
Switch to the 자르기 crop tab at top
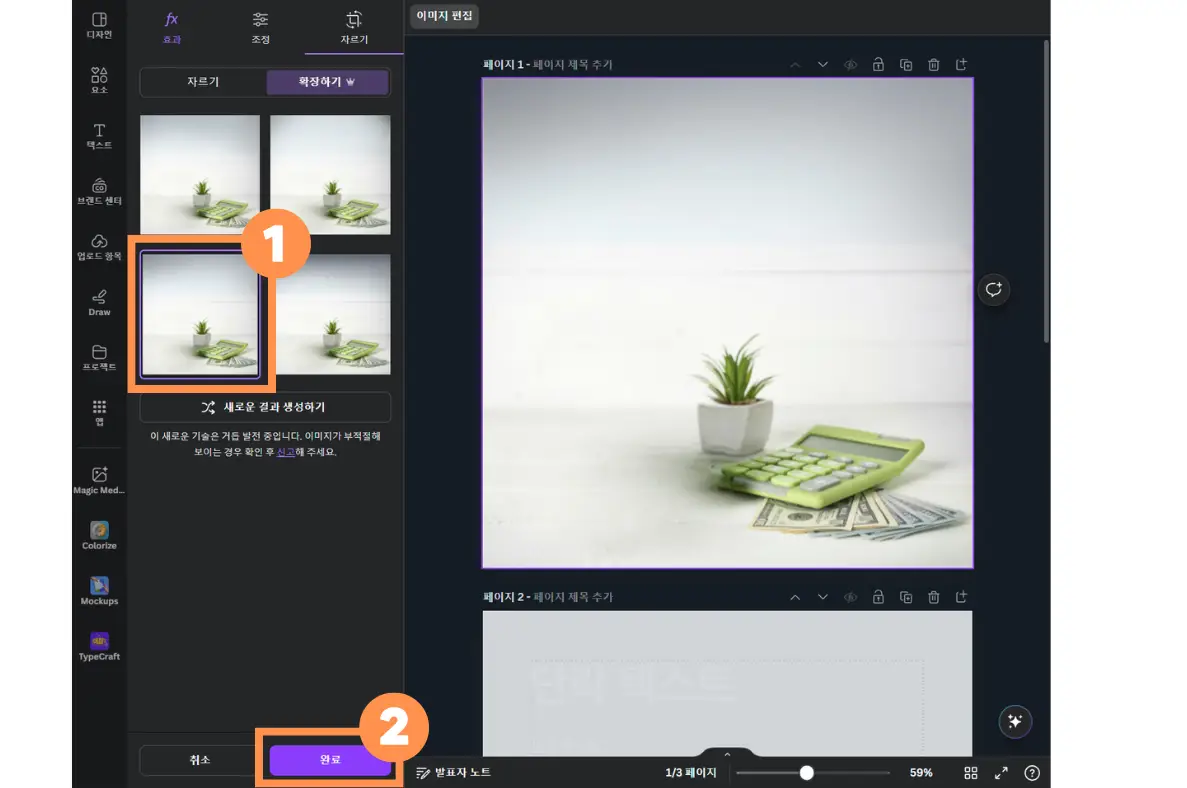354,27
